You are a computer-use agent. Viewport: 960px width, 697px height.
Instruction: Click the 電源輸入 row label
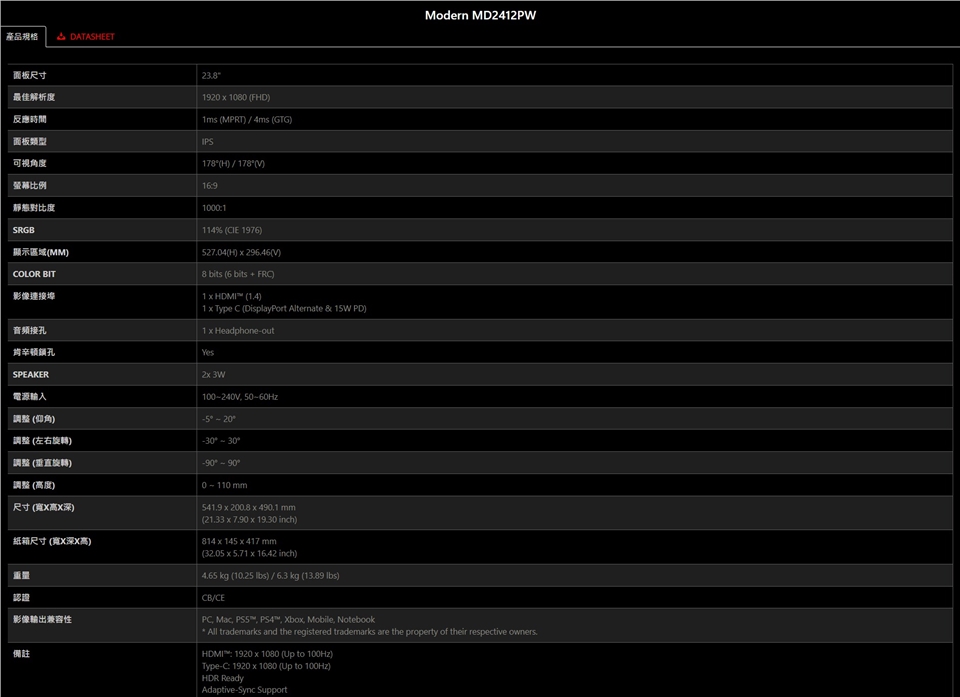pos(29,396)
